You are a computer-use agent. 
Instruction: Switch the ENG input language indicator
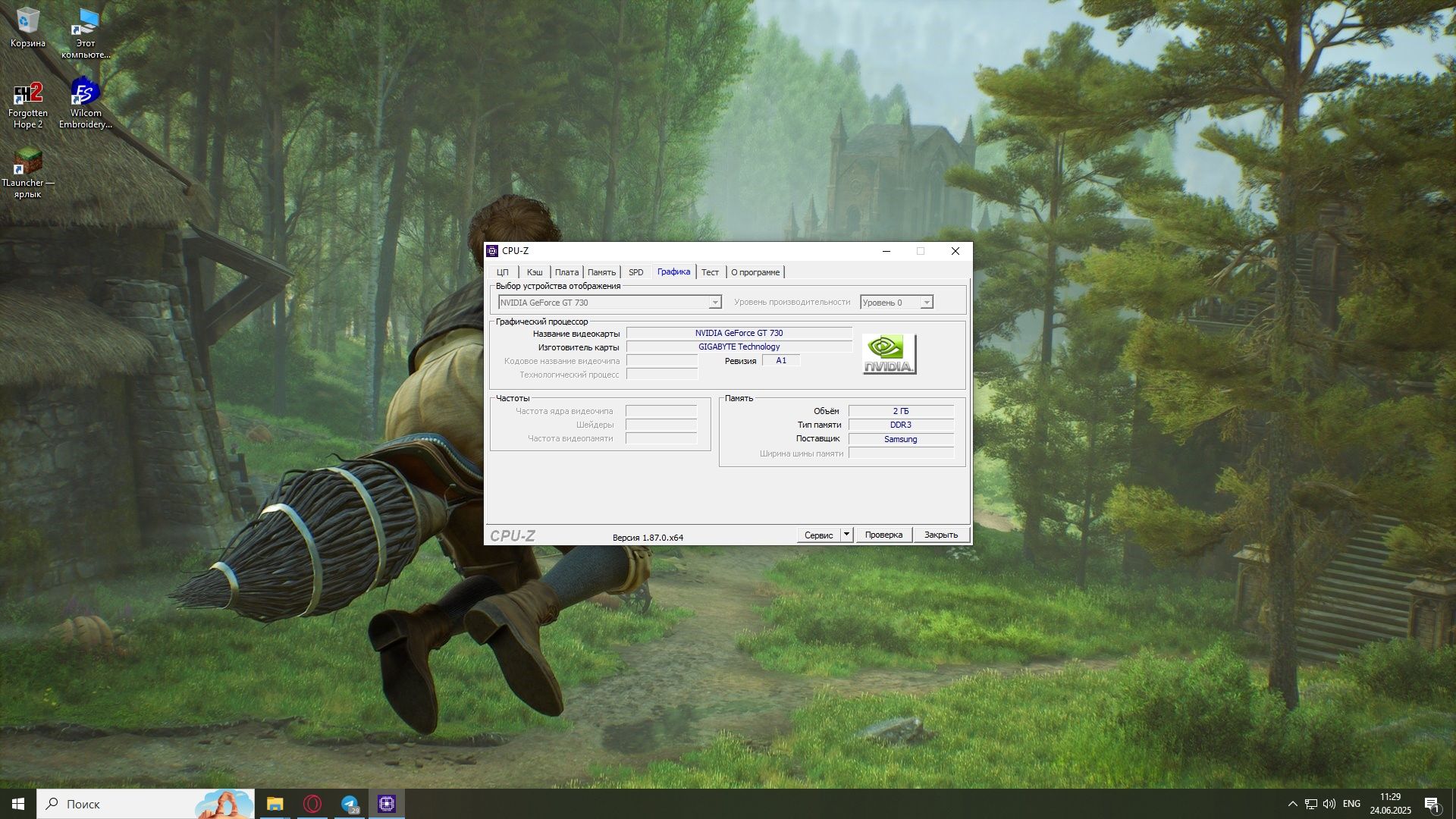[x=1351, y=804]
